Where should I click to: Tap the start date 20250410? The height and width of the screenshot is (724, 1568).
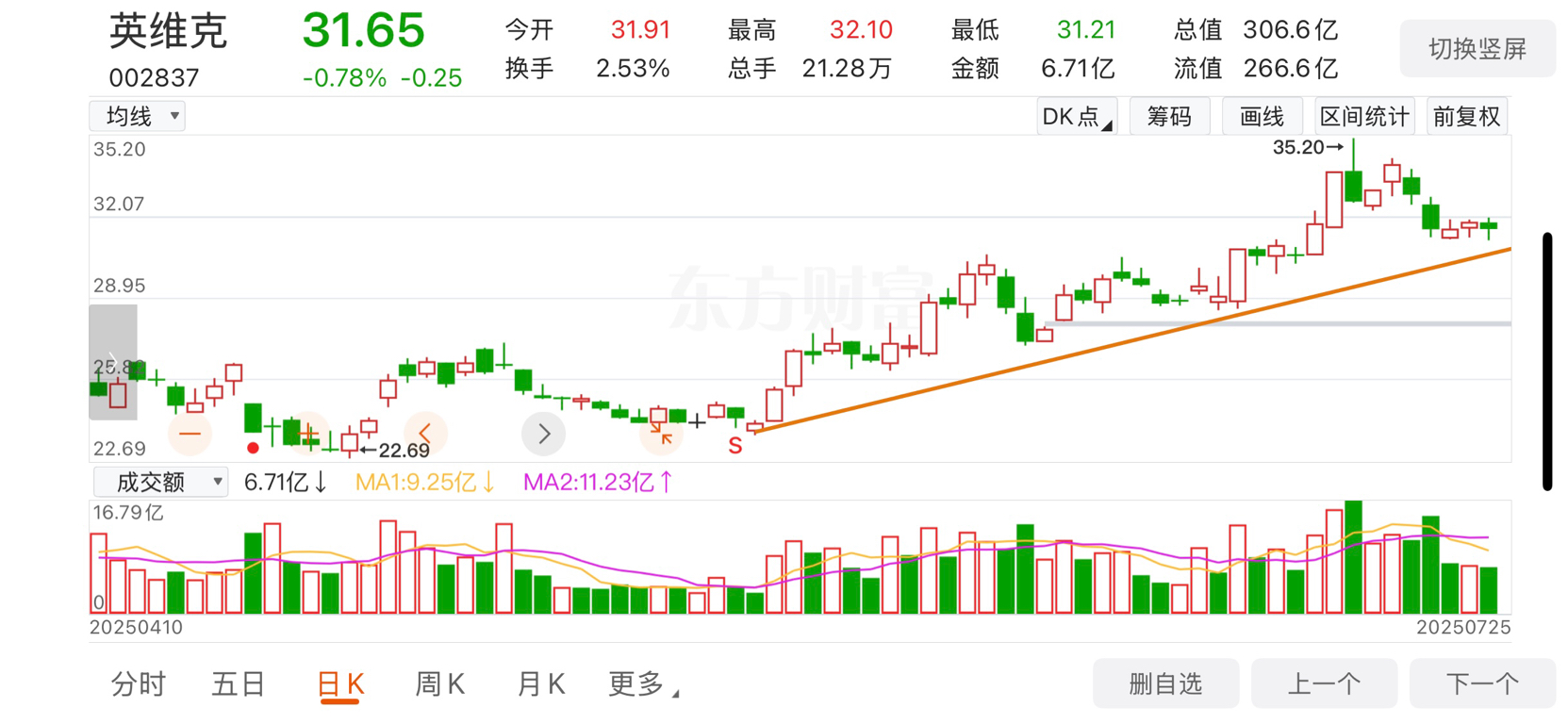pyautogui.click(x=136, y=628)
